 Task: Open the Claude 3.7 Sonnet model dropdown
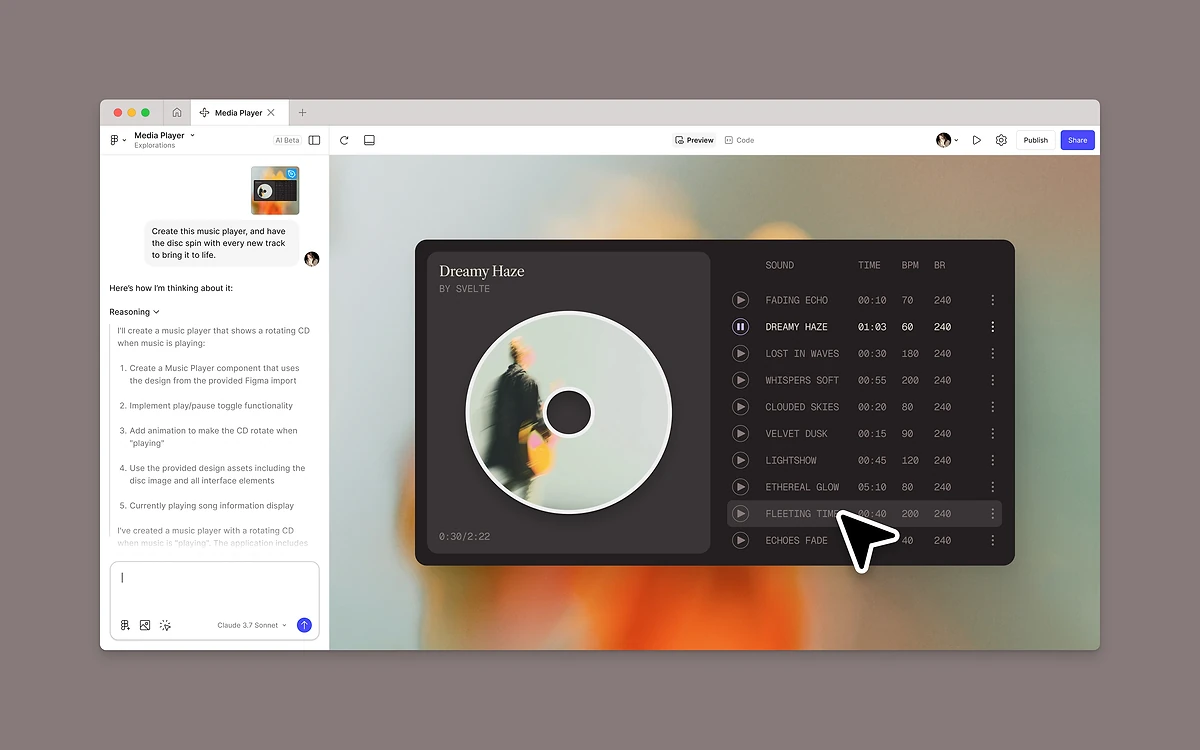pos(252,625)
